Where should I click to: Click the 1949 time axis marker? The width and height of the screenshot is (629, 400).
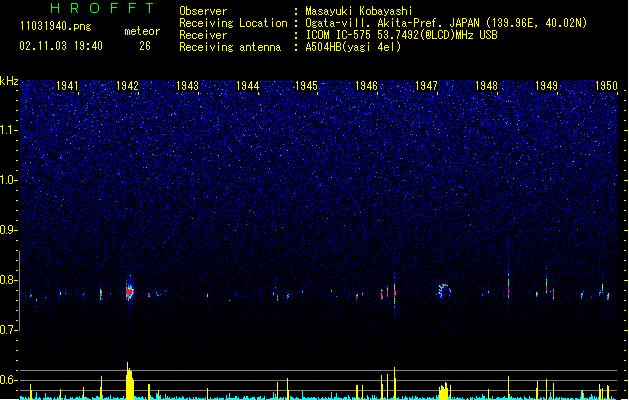click(x=546, y=85)
